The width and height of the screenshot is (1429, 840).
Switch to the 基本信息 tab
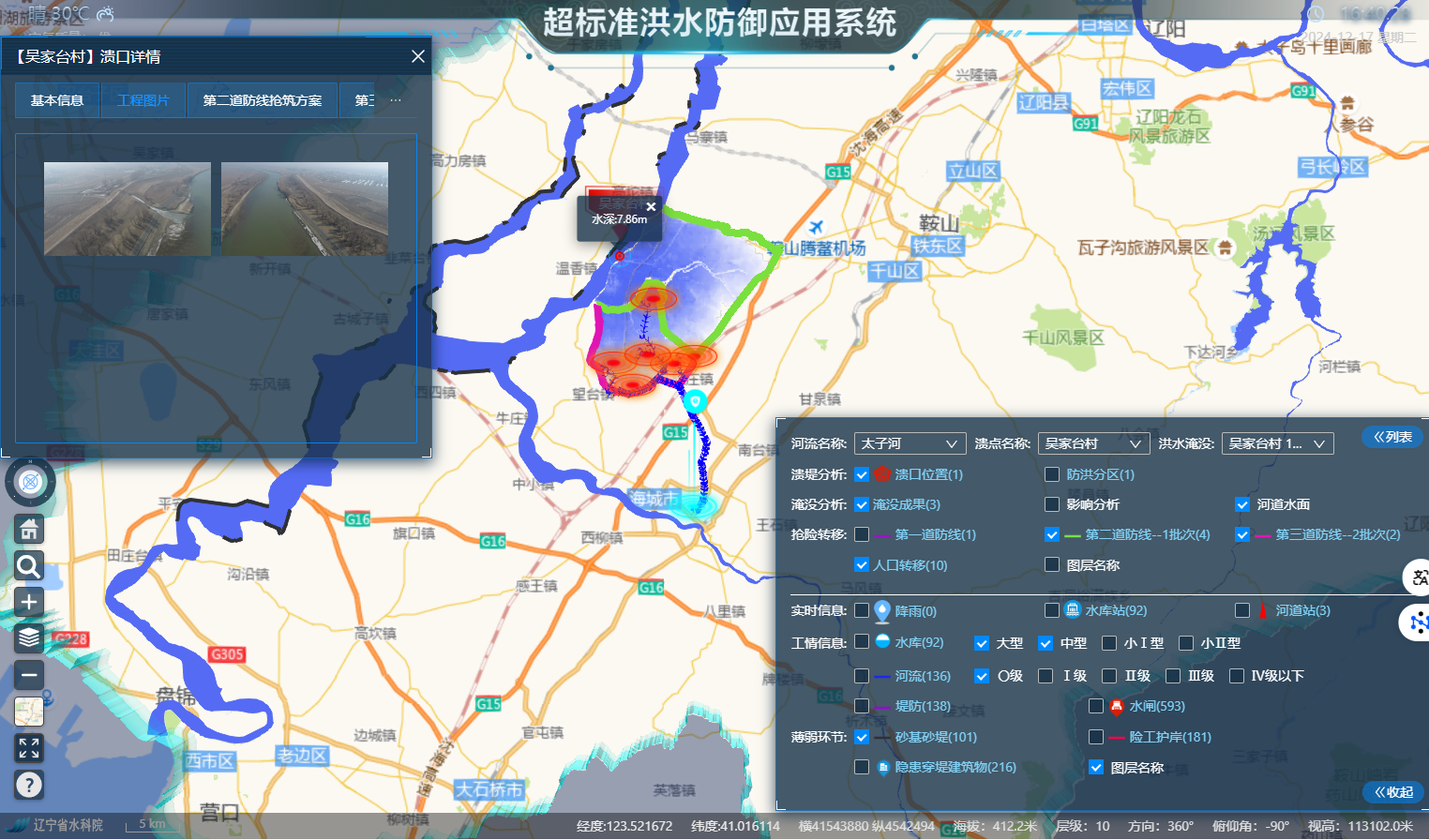tap(57, 100)
